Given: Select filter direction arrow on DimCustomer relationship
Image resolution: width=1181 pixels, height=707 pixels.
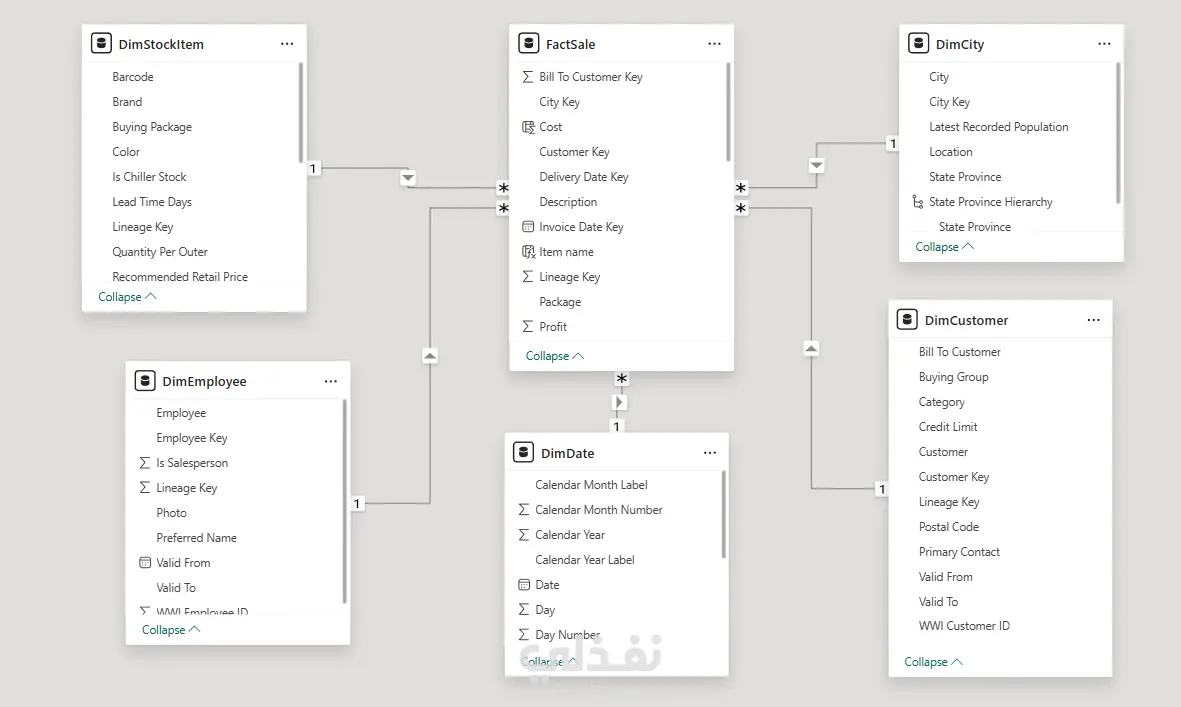Looking at the screenshot, I should [x=811, y=348].
